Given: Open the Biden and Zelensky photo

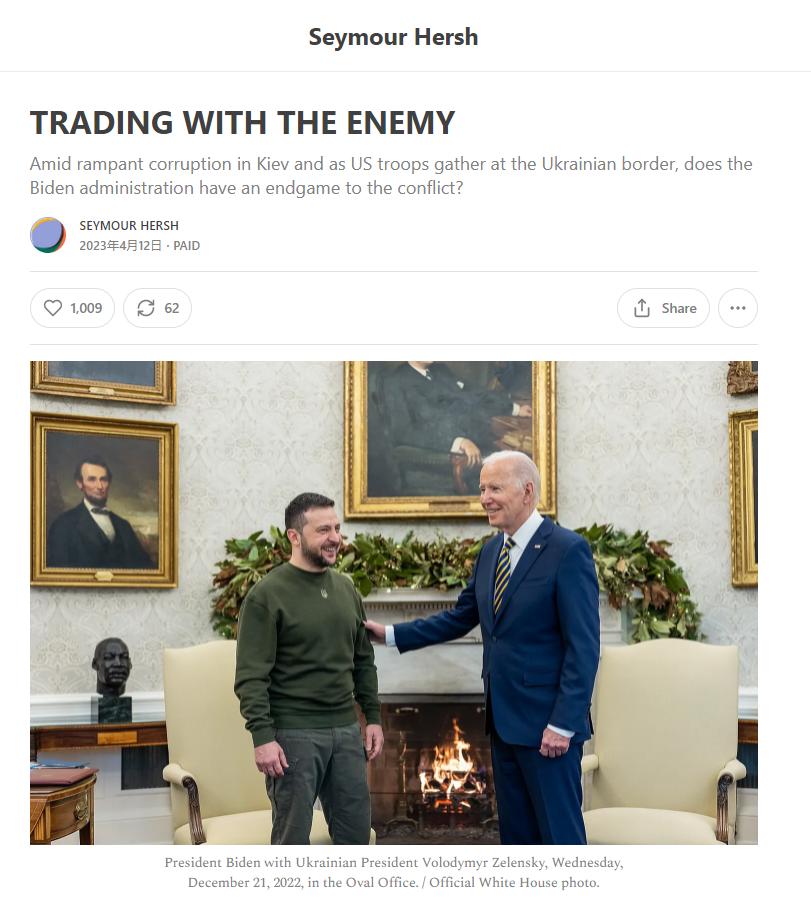Looking at the screenshot, I should pyautogui.click(x=394, y=602).
